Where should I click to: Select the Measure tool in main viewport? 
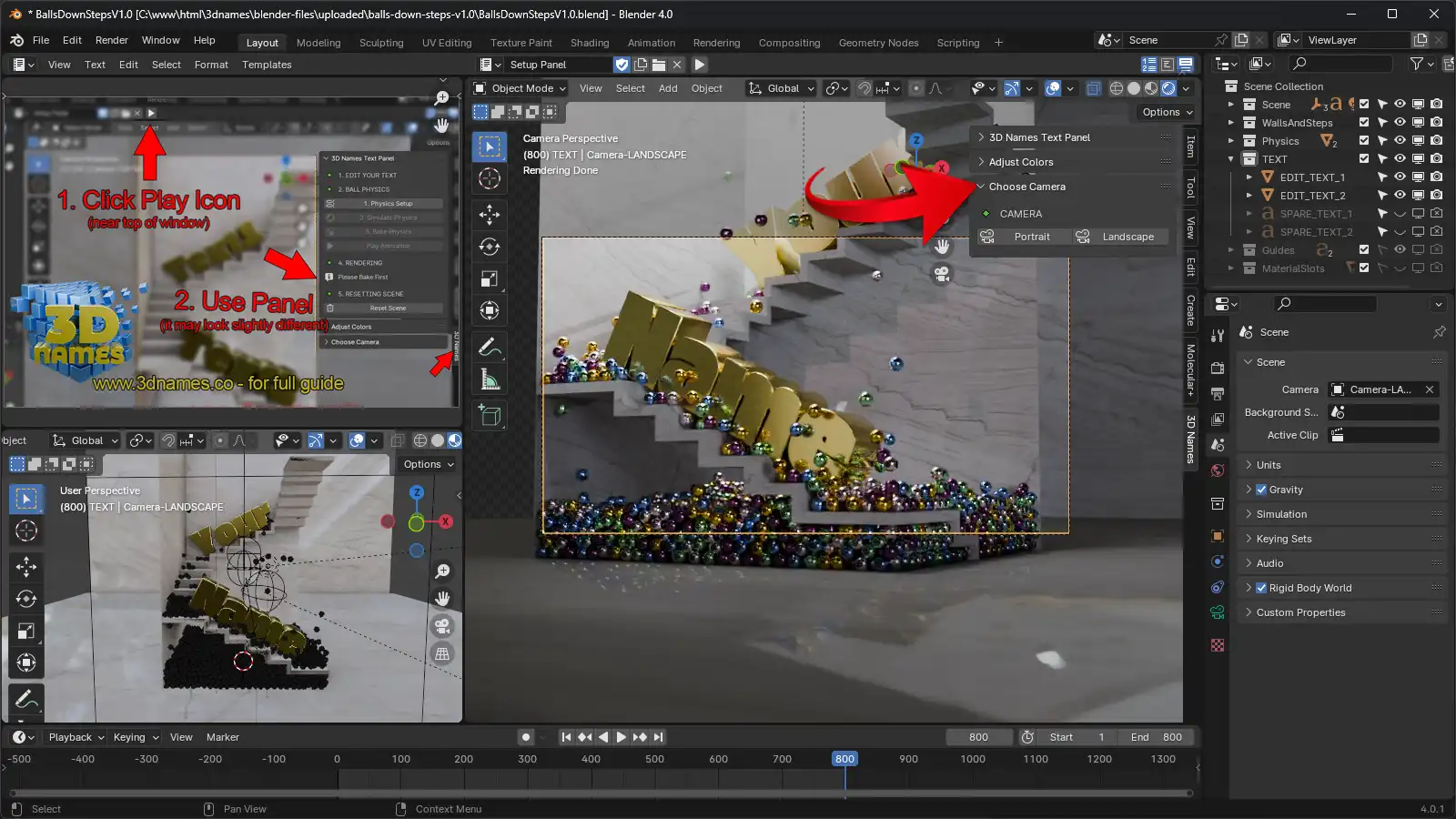tap(490, 380)
